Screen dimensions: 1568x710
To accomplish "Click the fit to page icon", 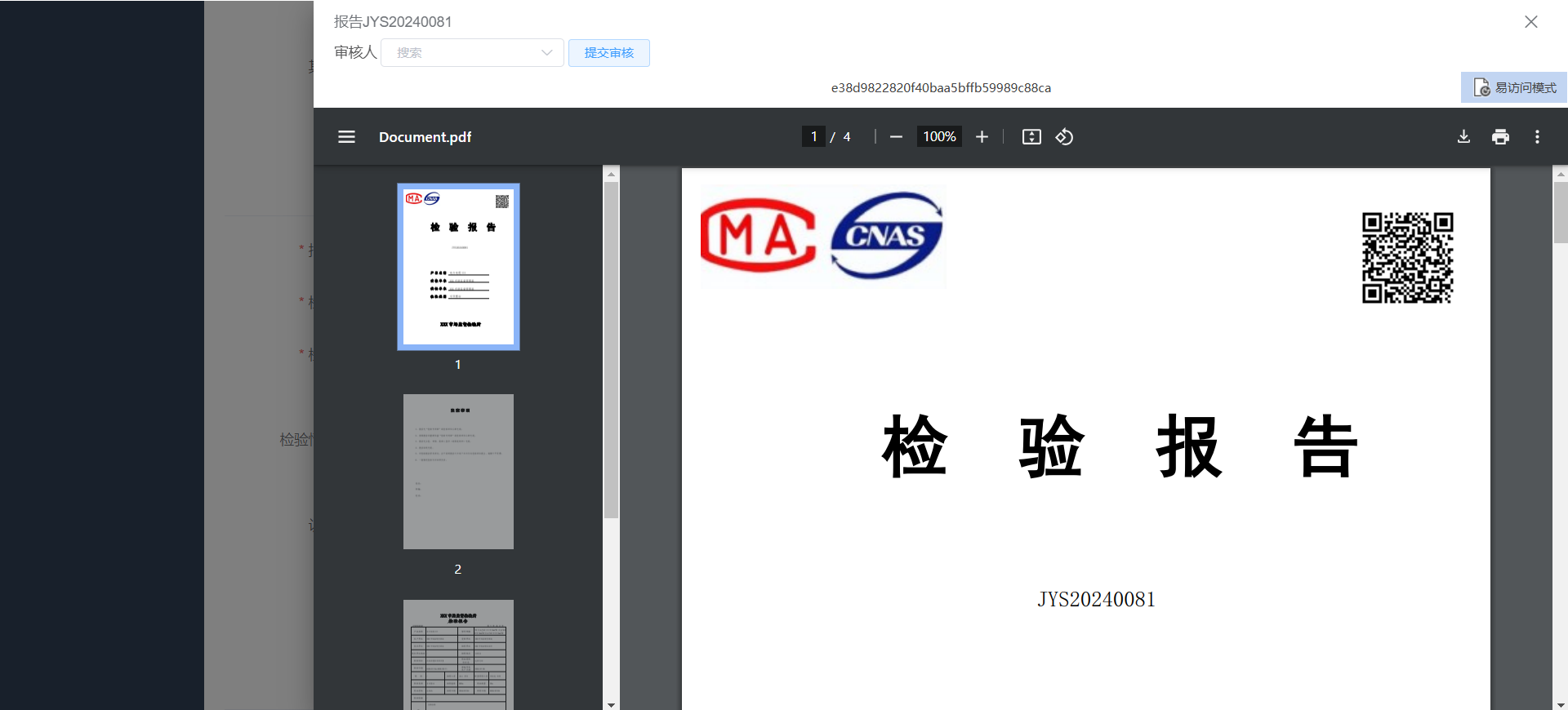I will click(x=1031, y=137).
